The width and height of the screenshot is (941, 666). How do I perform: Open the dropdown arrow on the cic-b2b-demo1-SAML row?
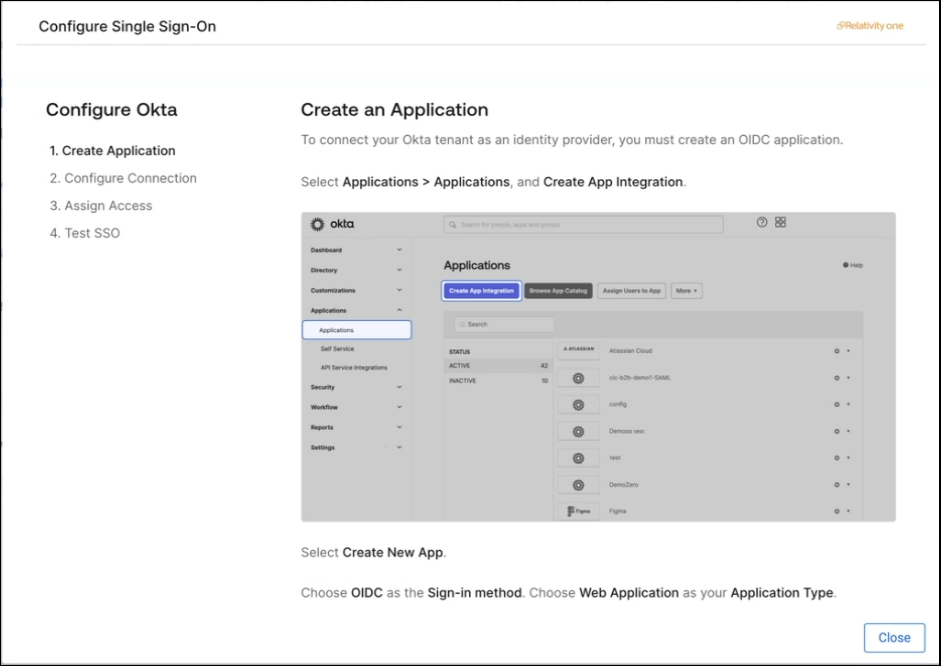pos(848,378)
